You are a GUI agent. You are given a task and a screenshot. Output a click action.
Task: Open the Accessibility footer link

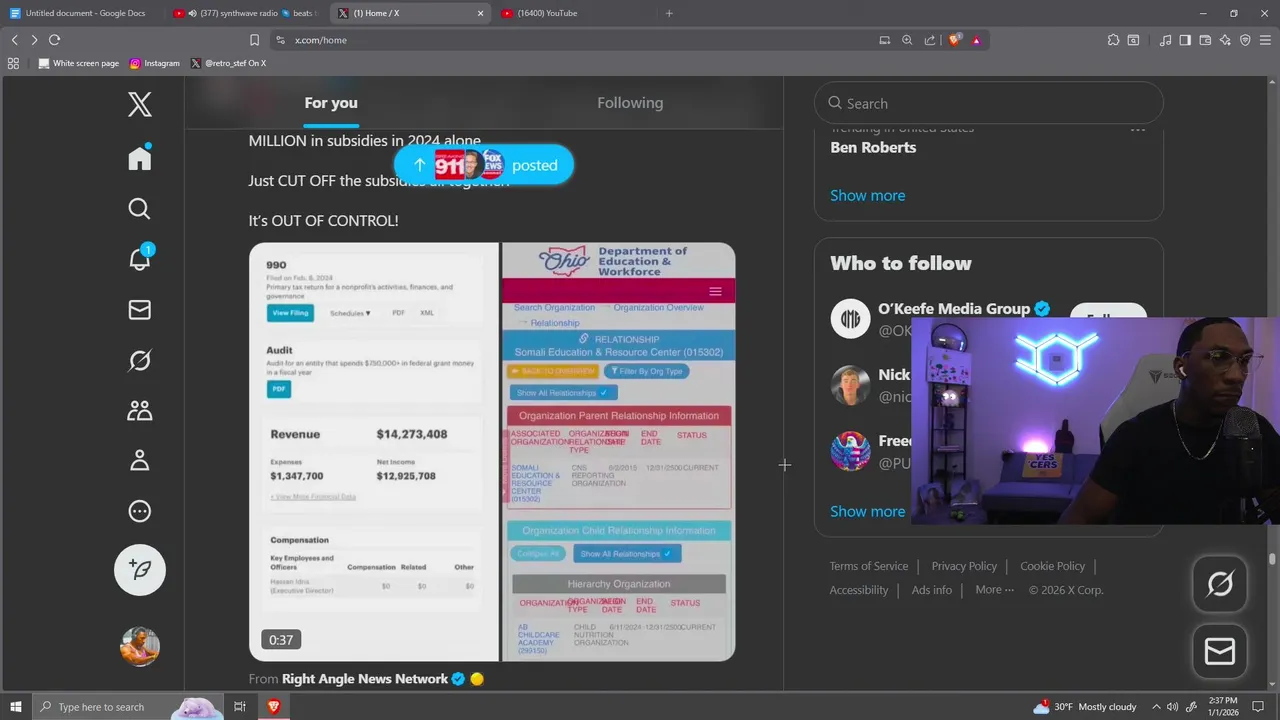(x=859, y=590)
